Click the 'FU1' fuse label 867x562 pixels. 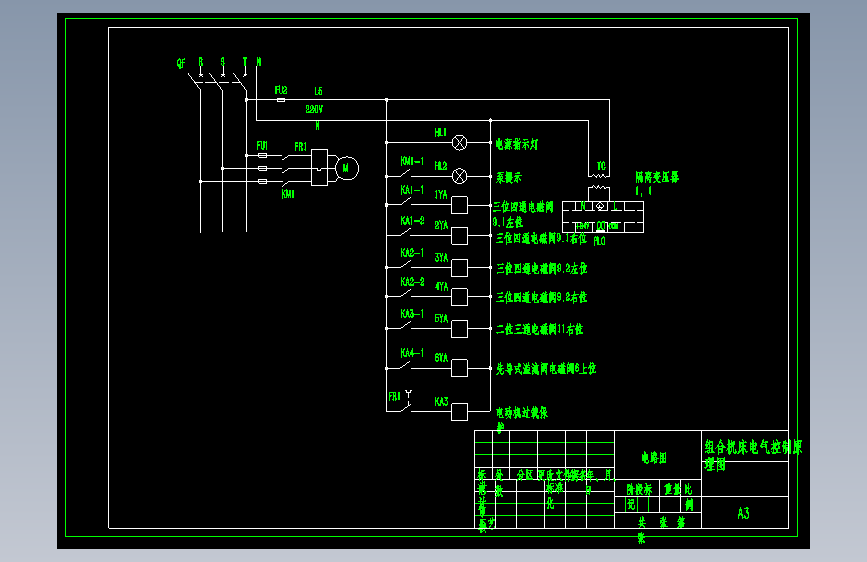262,146
